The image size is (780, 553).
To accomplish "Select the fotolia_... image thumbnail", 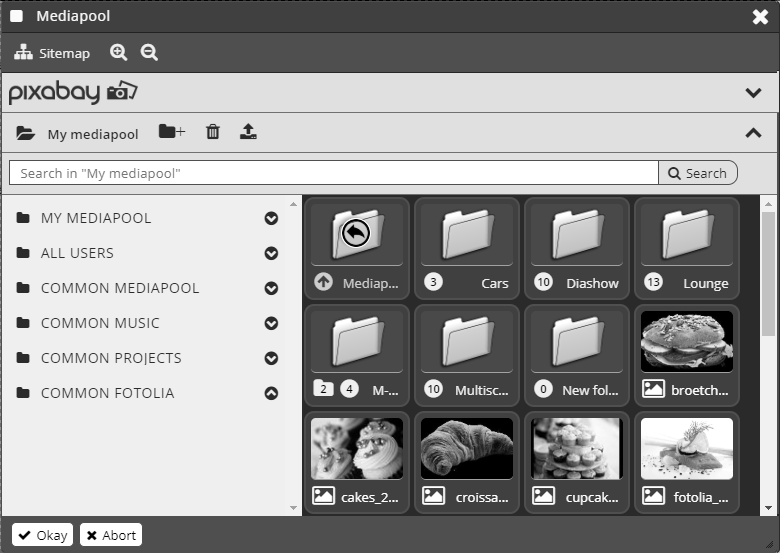I will tap(687, 449).
